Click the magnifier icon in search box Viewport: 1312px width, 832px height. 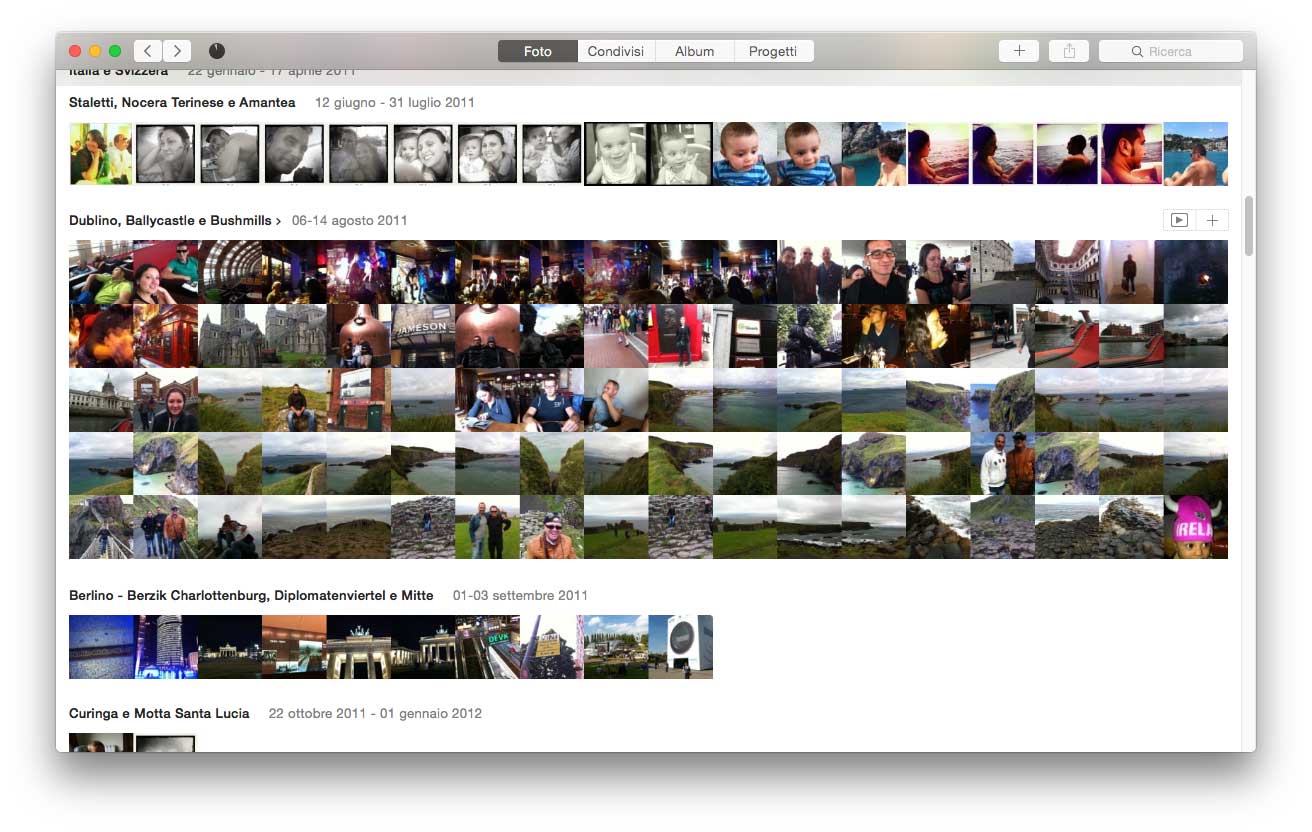1137,52
